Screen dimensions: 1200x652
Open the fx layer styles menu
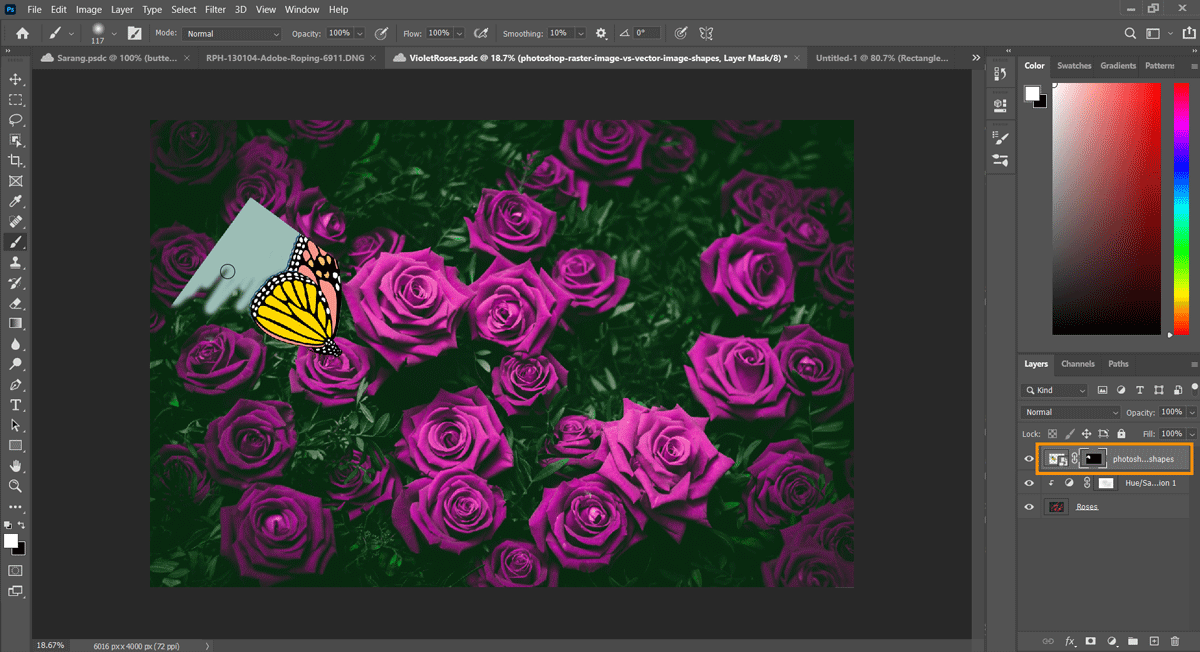tap(1068, 641)
